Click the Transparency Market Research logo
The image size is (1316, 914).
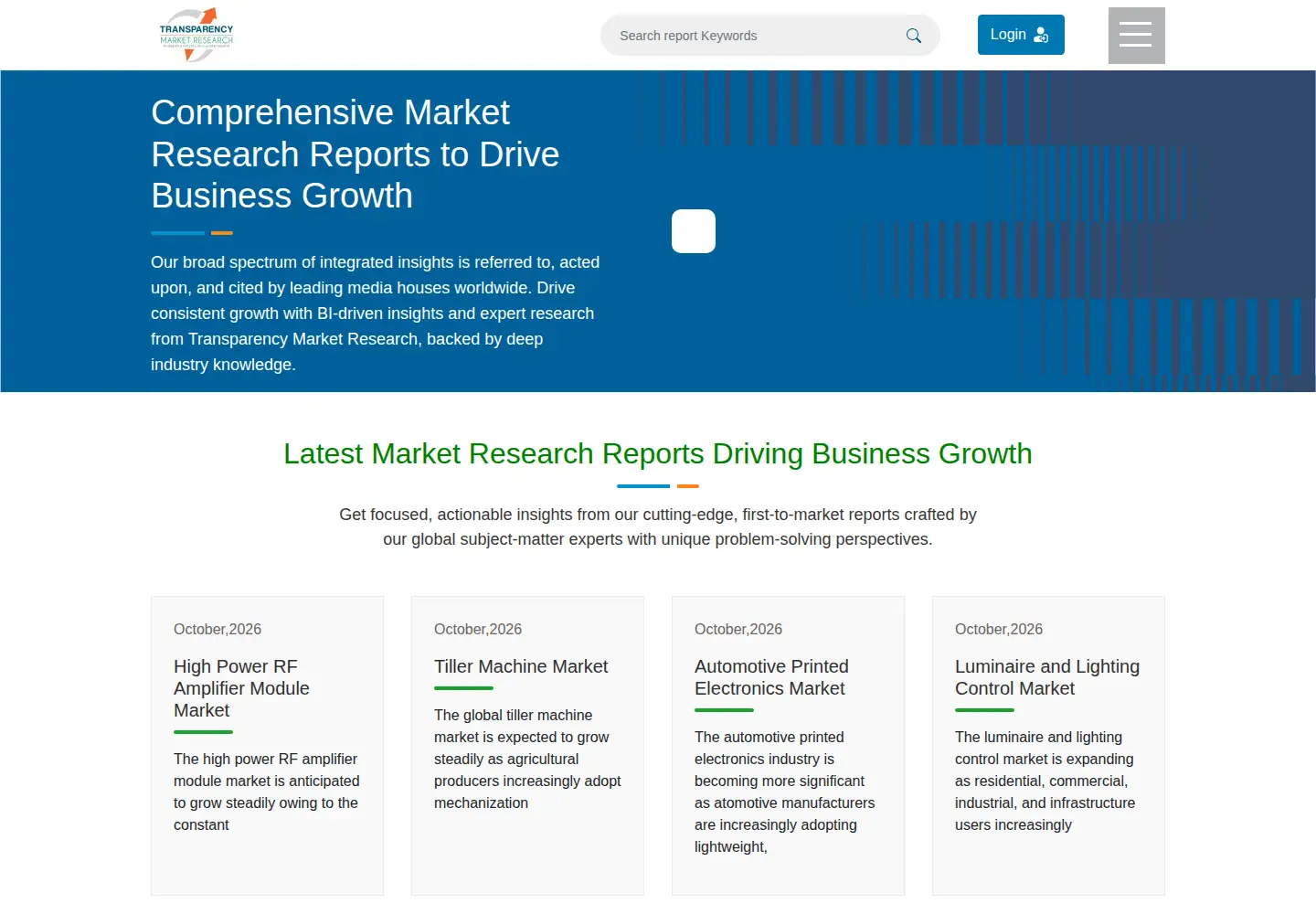click(196, 36)
